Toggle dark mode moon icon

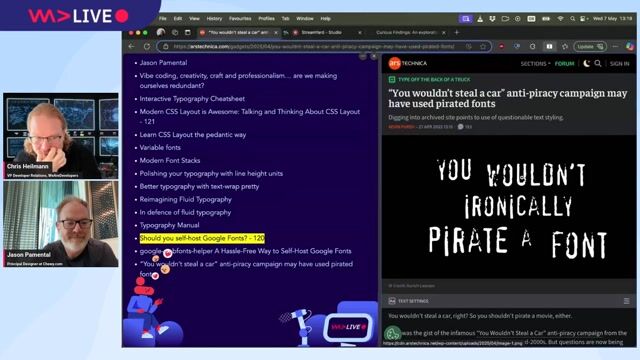pyautogui.click(x=586, y=63)
